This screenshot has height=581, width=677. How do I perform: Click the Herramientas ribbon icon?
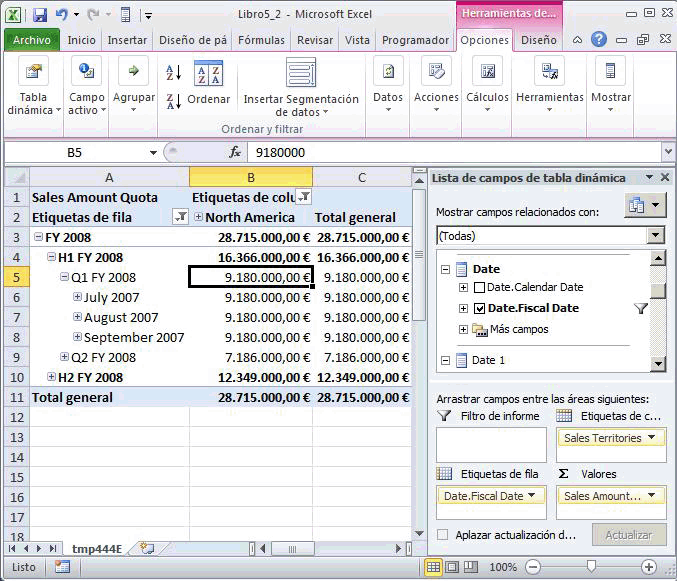point(549,74)
